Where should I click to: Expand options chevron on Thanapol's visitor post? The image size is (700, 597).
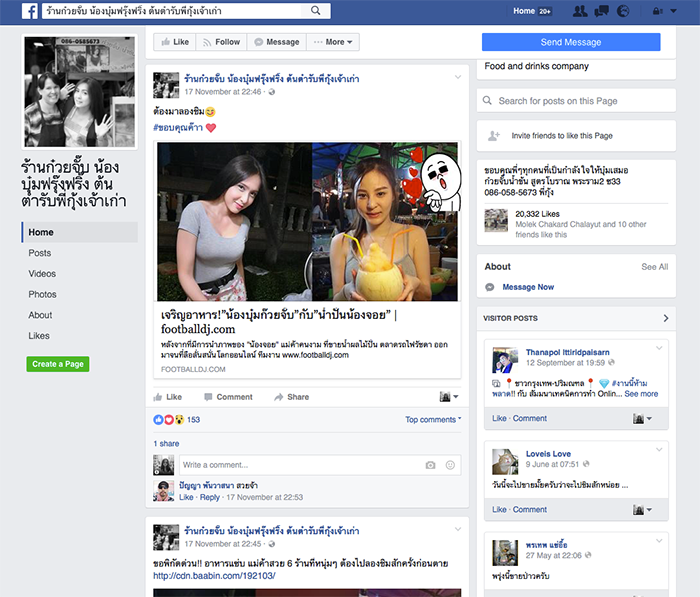(659, 348)
